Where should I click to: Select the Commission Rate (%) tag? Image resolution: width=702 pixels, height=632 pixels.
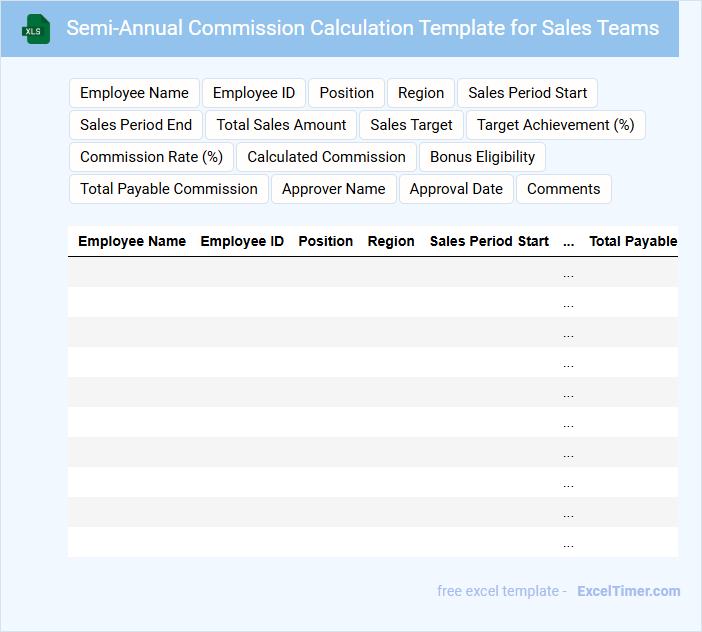[151, 157]
